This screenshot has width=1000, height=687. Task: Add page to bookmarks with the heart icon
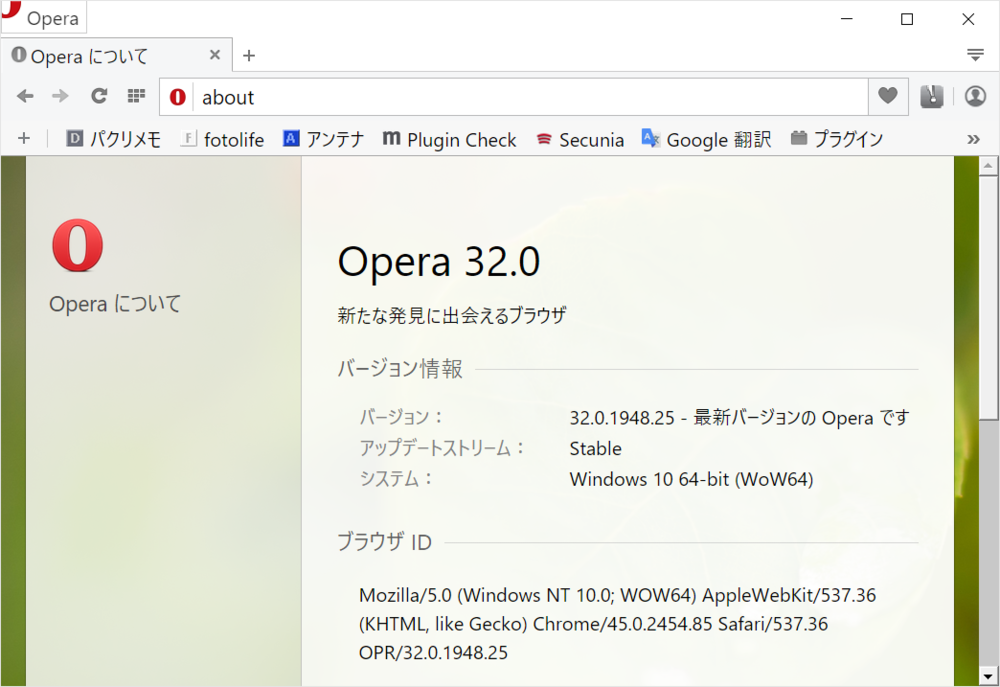coord(886,96)
